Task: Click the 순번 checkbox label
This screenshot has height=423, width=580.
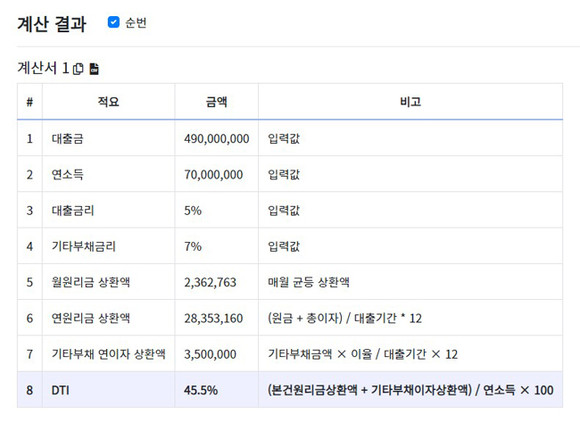Action: pos(136,23)
